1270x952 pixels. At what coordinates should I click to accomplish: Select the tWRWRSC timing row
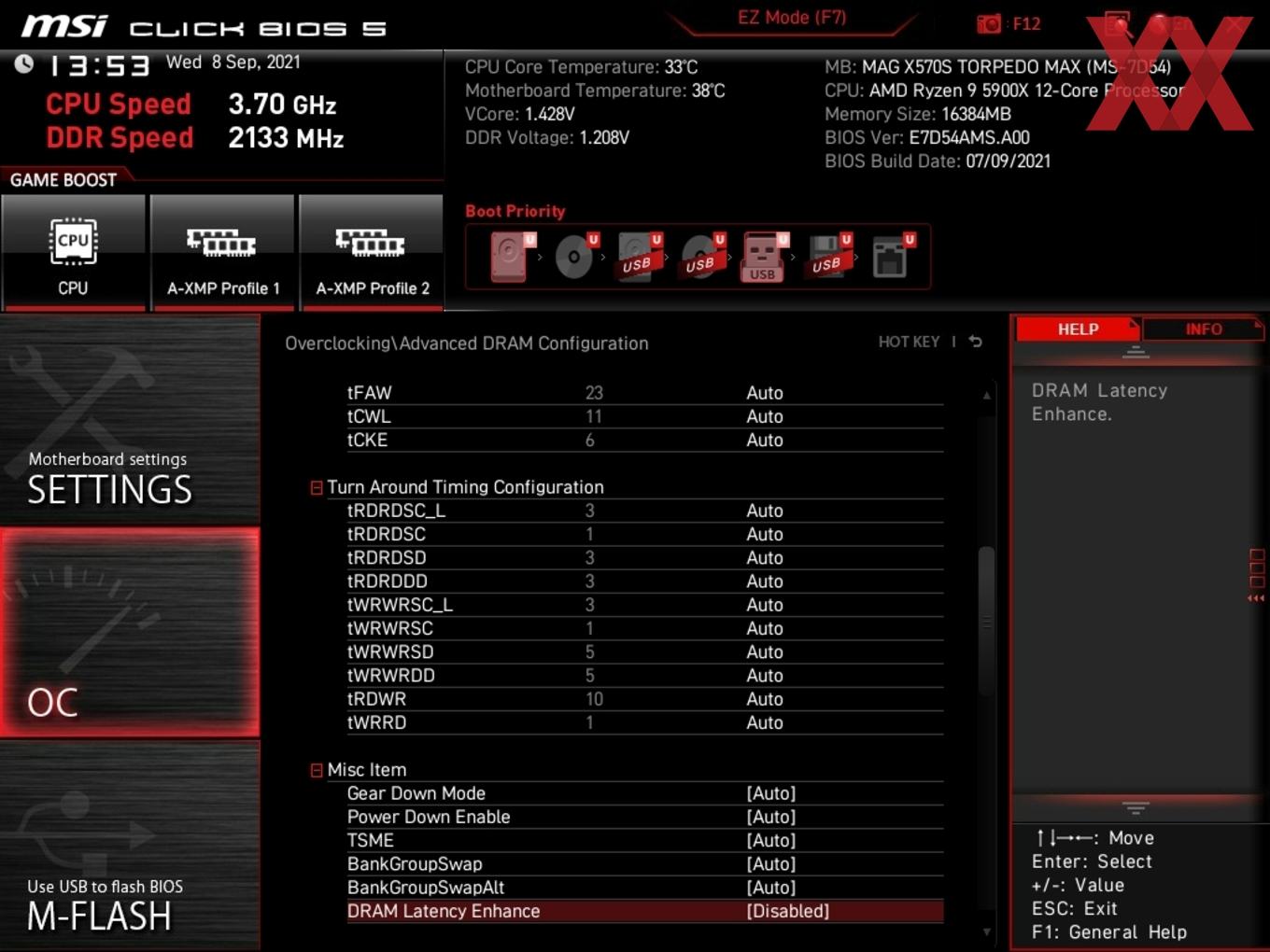[x=644, y=628]
